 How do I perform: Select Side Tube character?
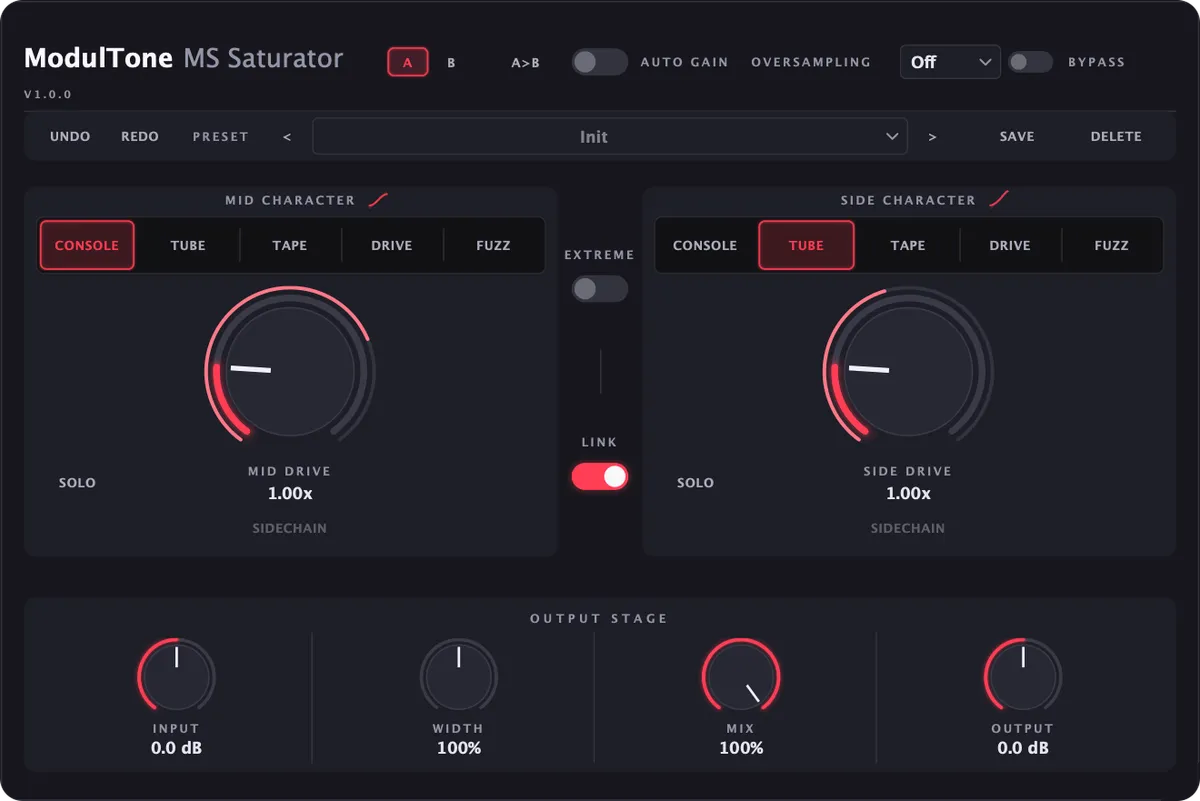click(x=806, y=245)
